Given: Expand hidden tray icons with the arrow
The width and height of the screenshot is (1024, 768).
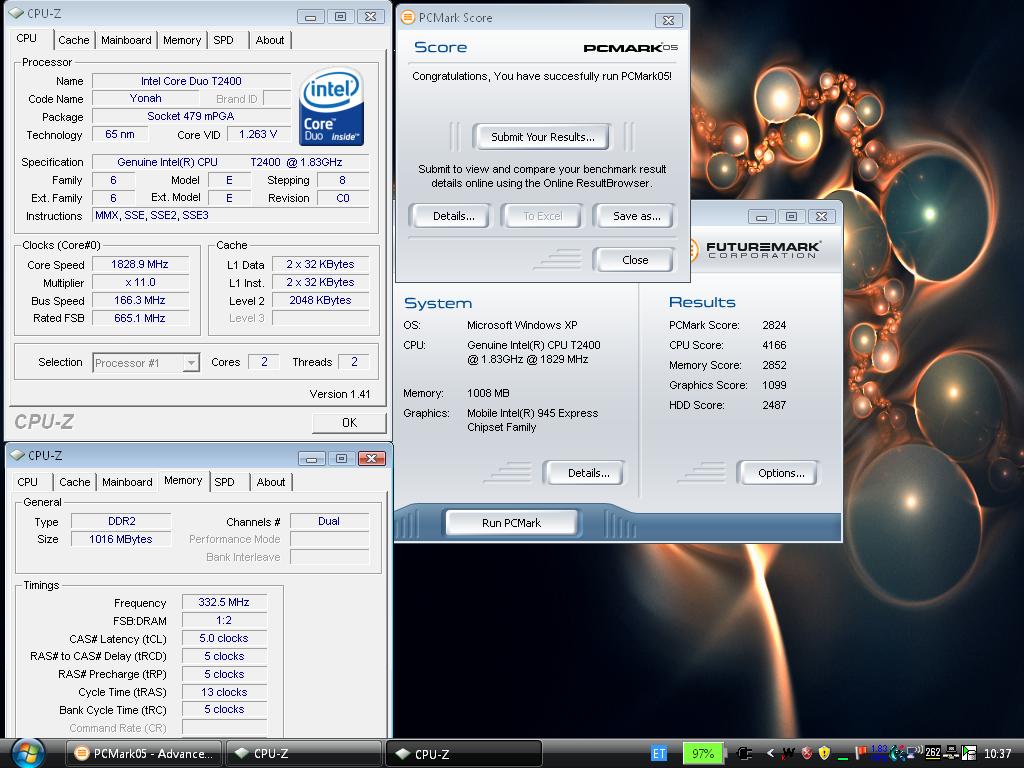Looking at the screenshot, I should (x=770, y=753).
